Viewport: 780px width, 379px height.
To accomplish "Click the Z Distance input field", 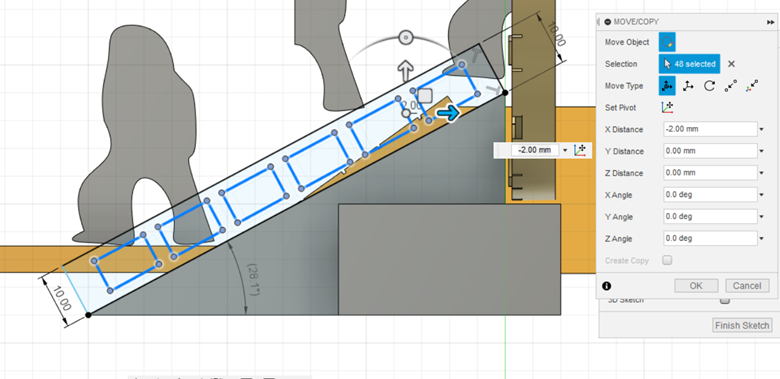I will pyautogui.click(x=710, y=173).
